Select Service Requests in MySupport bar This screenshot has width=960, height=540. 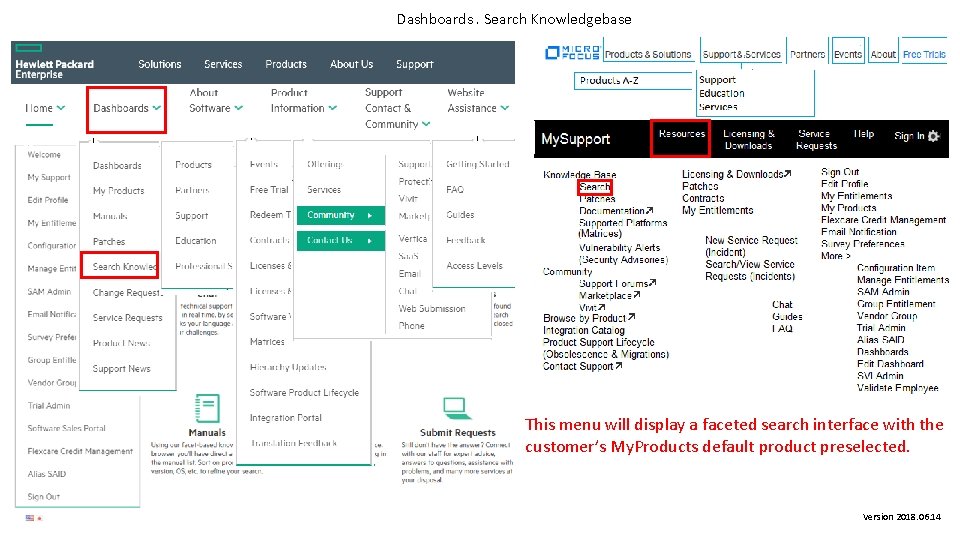816,140
